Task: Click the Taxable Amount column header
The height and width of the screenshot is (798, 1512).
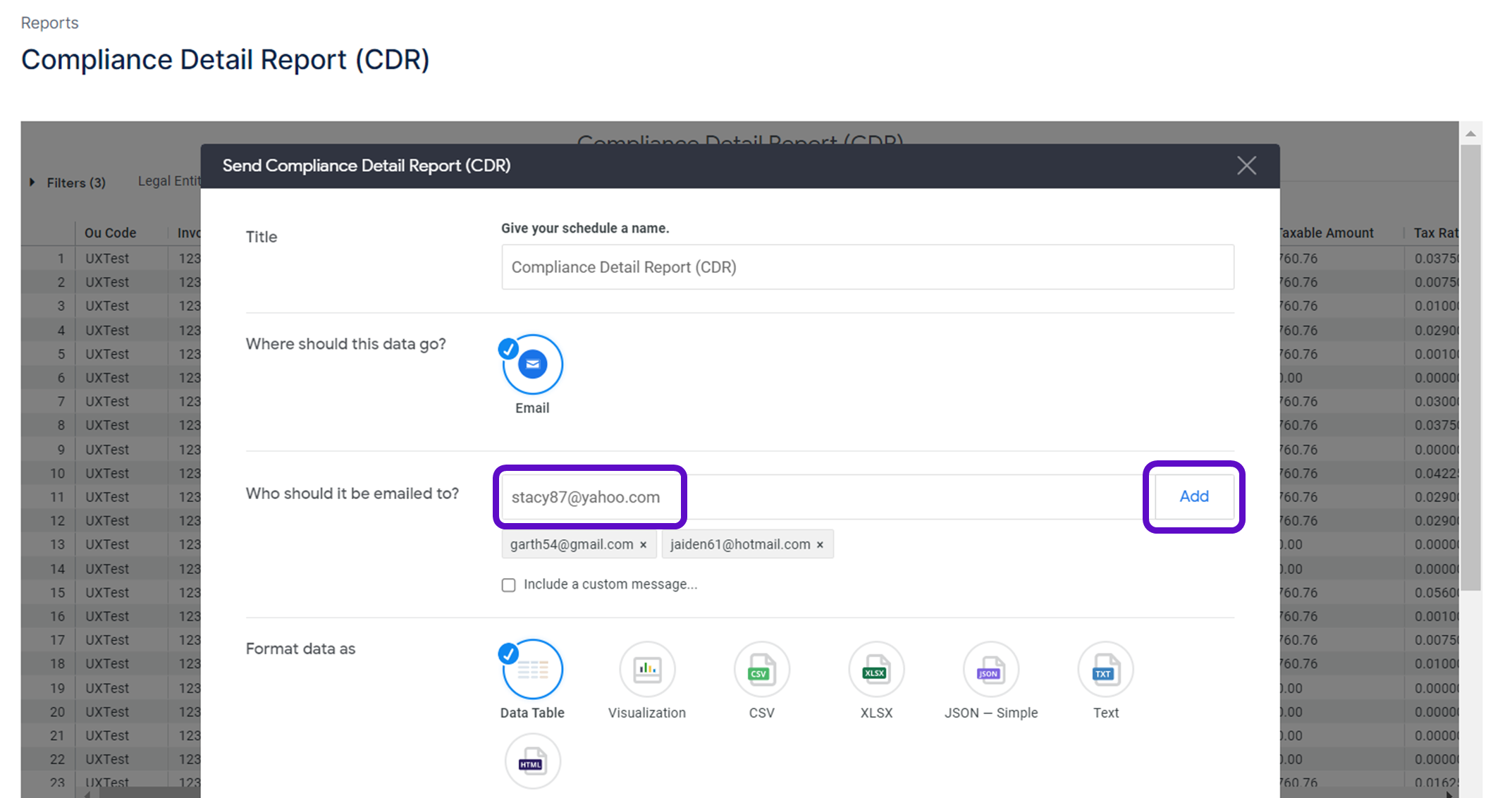Action: (1327, 233)
